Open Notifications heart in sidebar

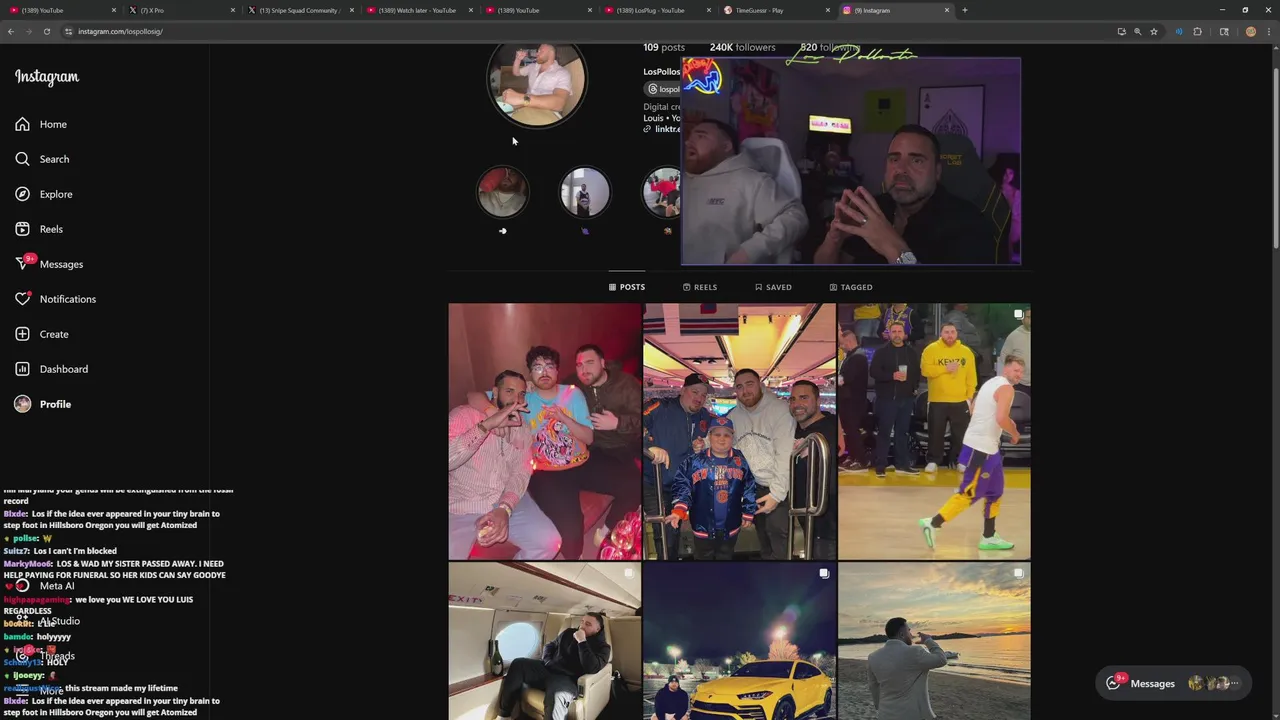tap(55, 299)
